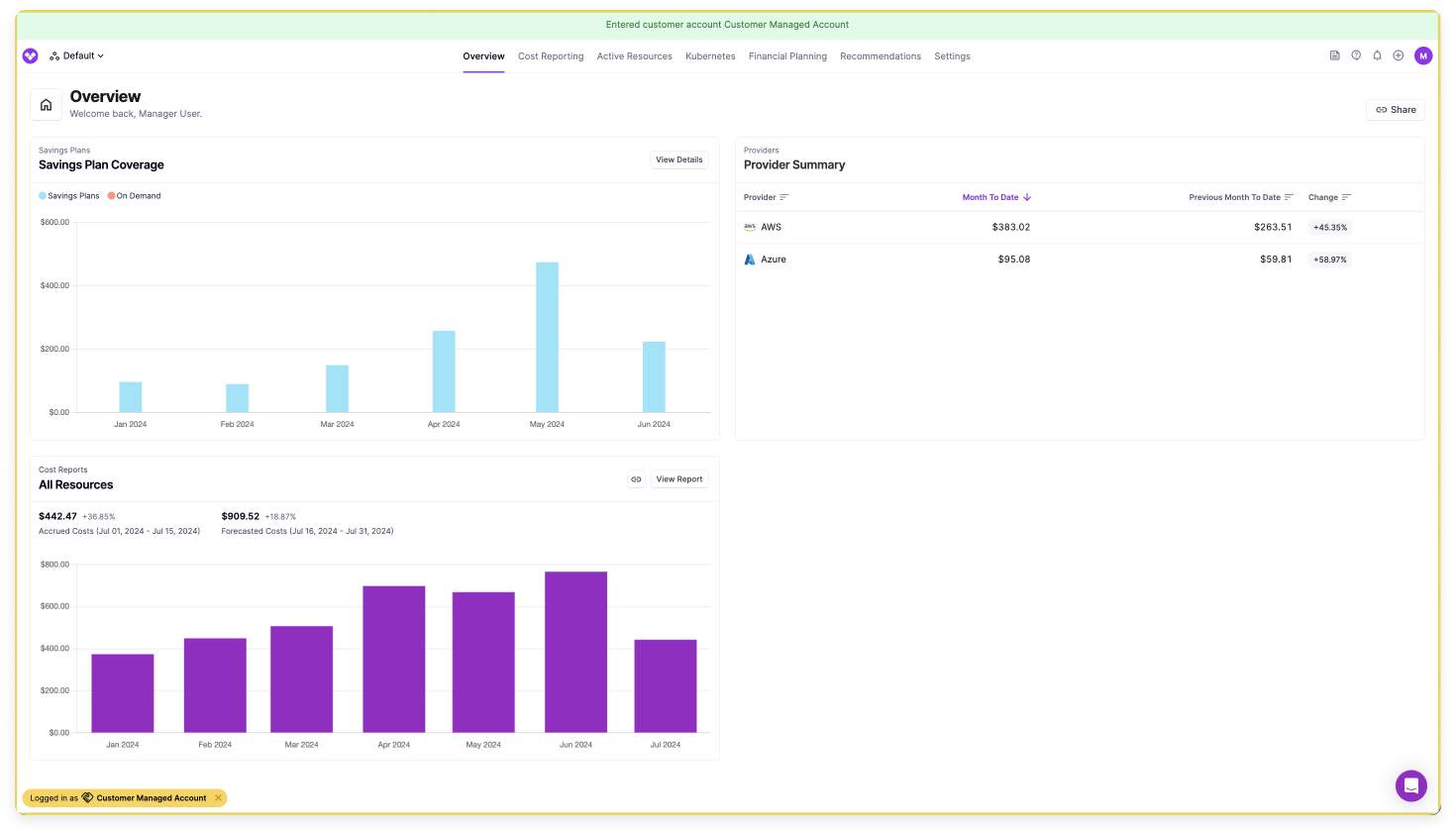Click the home icon beside Overview
This screenshot has width=1456, height=835.
pyautogui.click(x=46, y=104)
